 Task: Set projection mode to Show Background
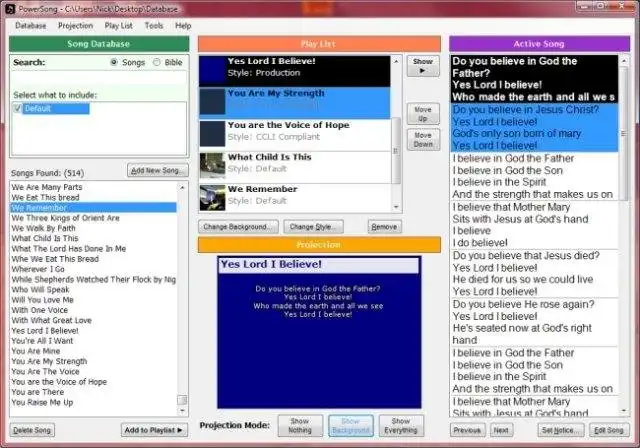351,426
